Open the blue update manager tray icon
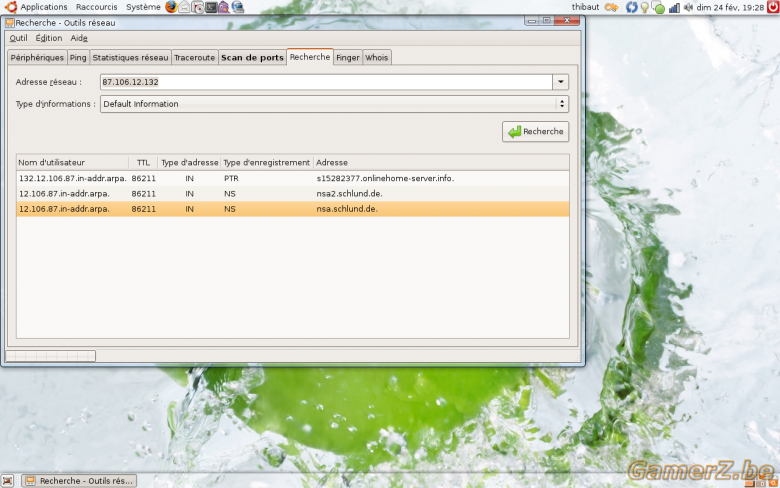The width and height of the screenshot is (780, 488). point(632,7)
